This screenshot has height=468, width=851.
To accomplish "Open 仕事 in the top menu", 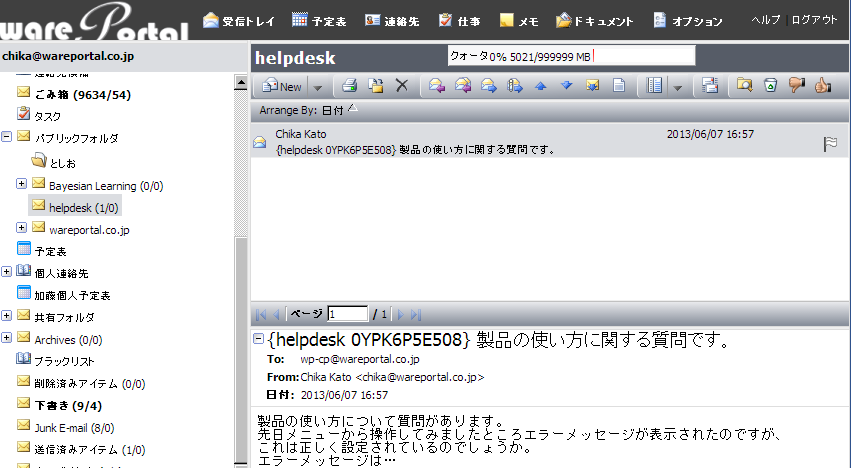I will point(459,21).
